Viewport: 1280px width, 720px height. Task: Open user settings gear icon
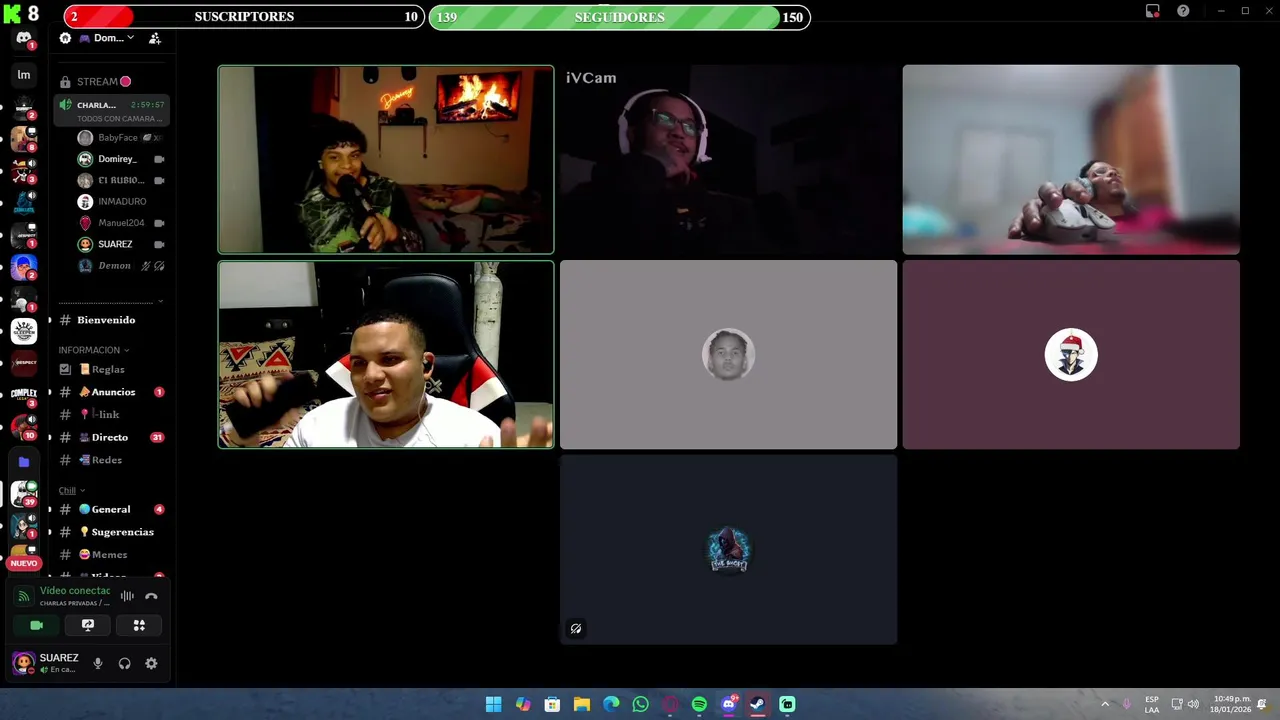point(151,663)
